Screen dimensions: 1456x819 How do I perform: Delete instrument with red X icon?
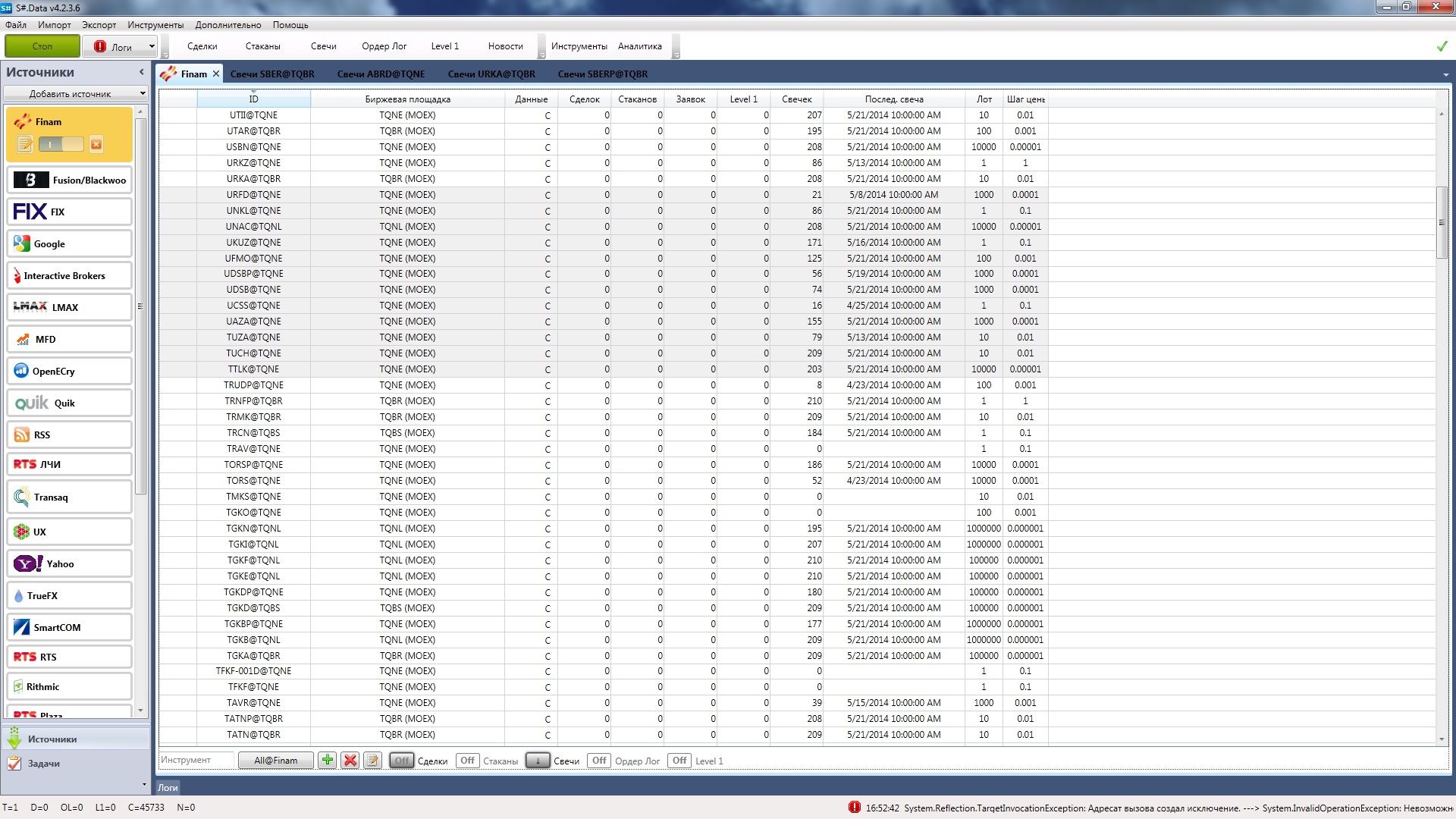(350, 761)
